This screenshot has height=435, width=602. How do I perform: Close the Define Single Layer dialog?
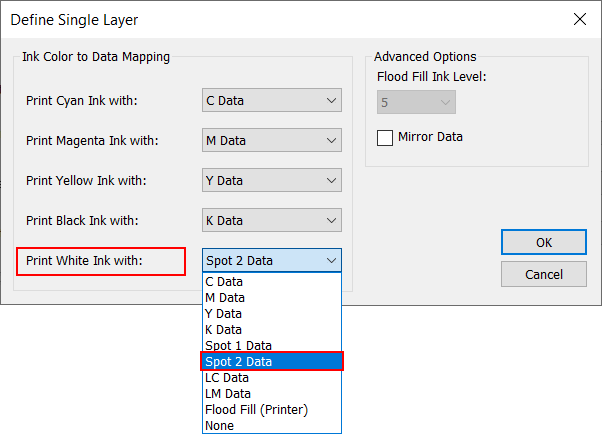[579, 19]
